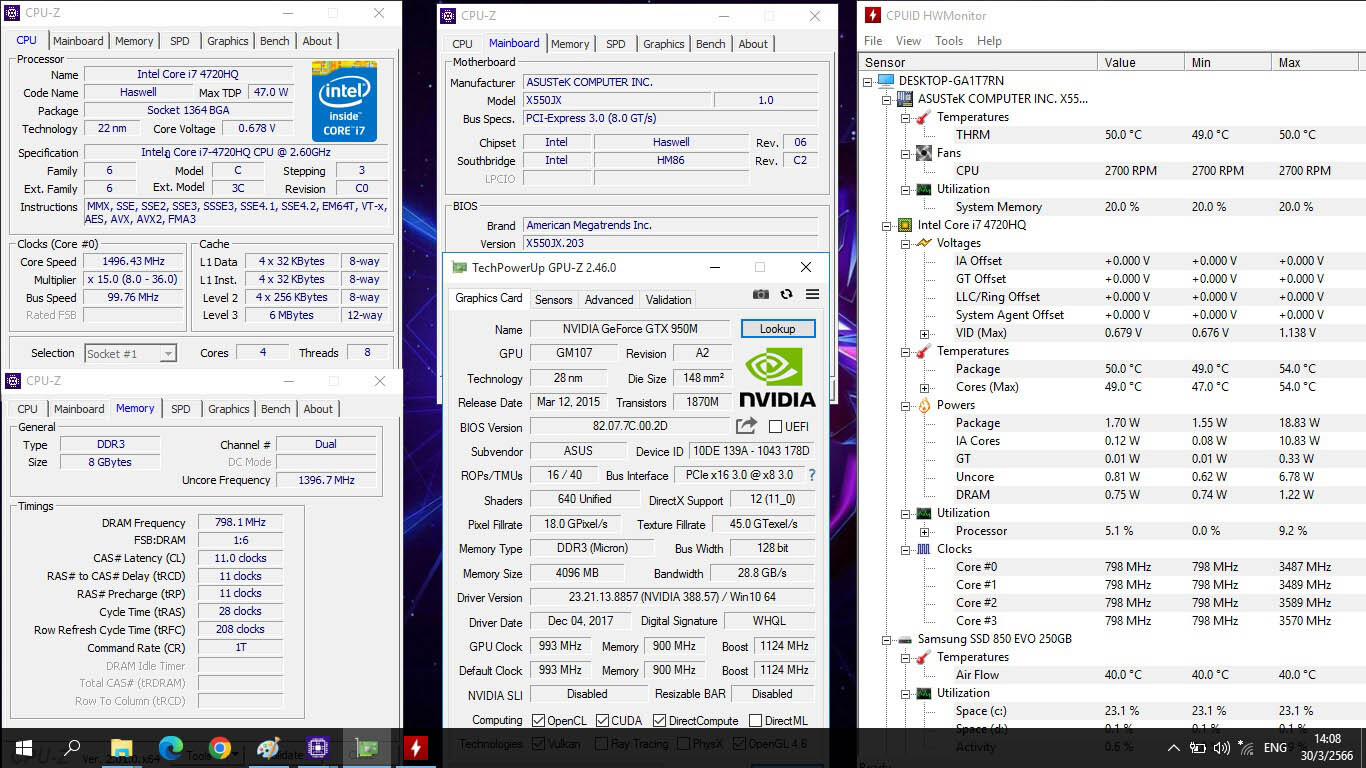Click the Lookup button in GPU-Z
This screenshot has width=1366, height=768.
pos(778,329)
